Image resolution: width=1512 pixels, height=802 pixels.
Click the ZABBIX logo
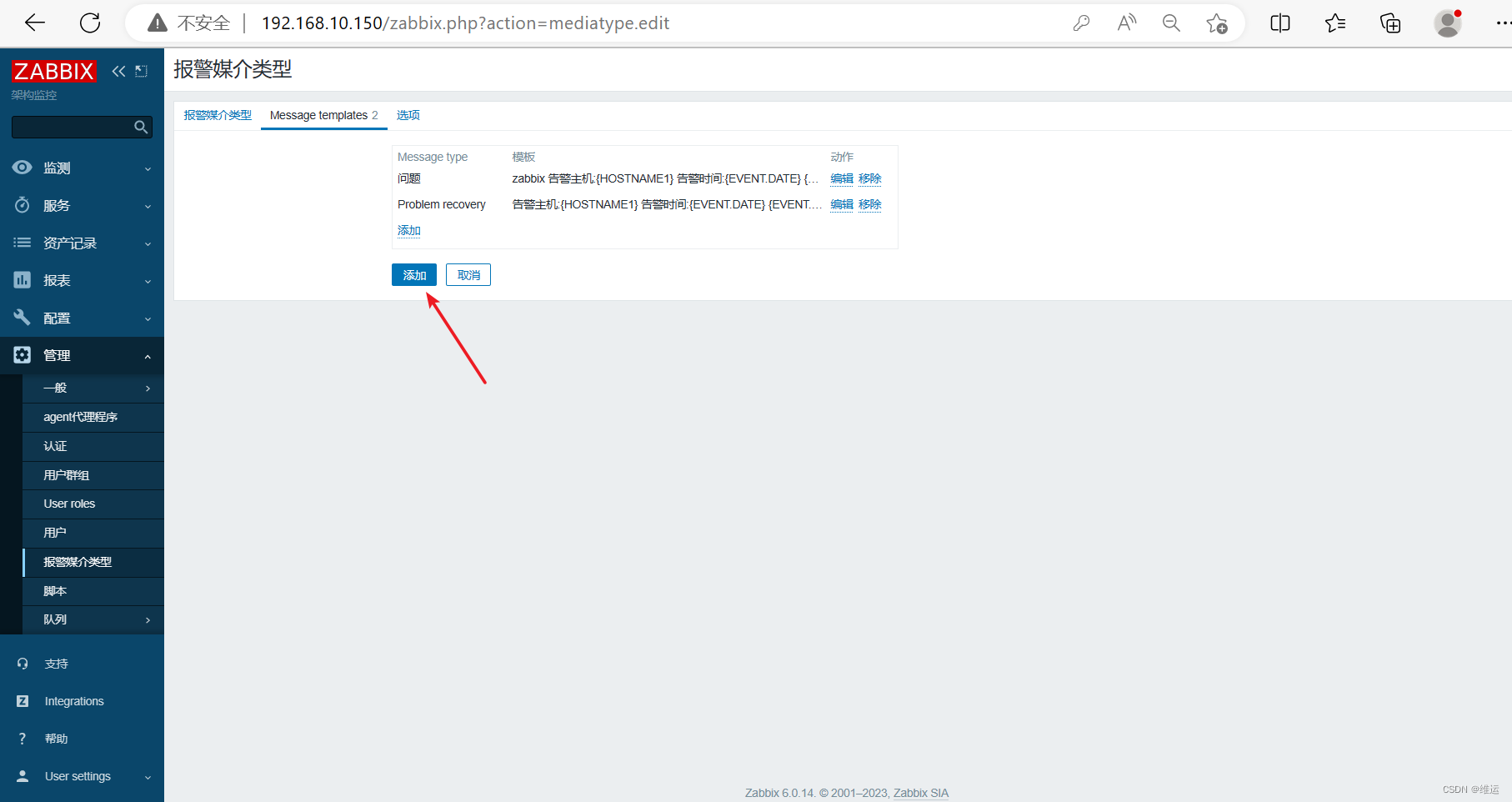tap(53, 71)
